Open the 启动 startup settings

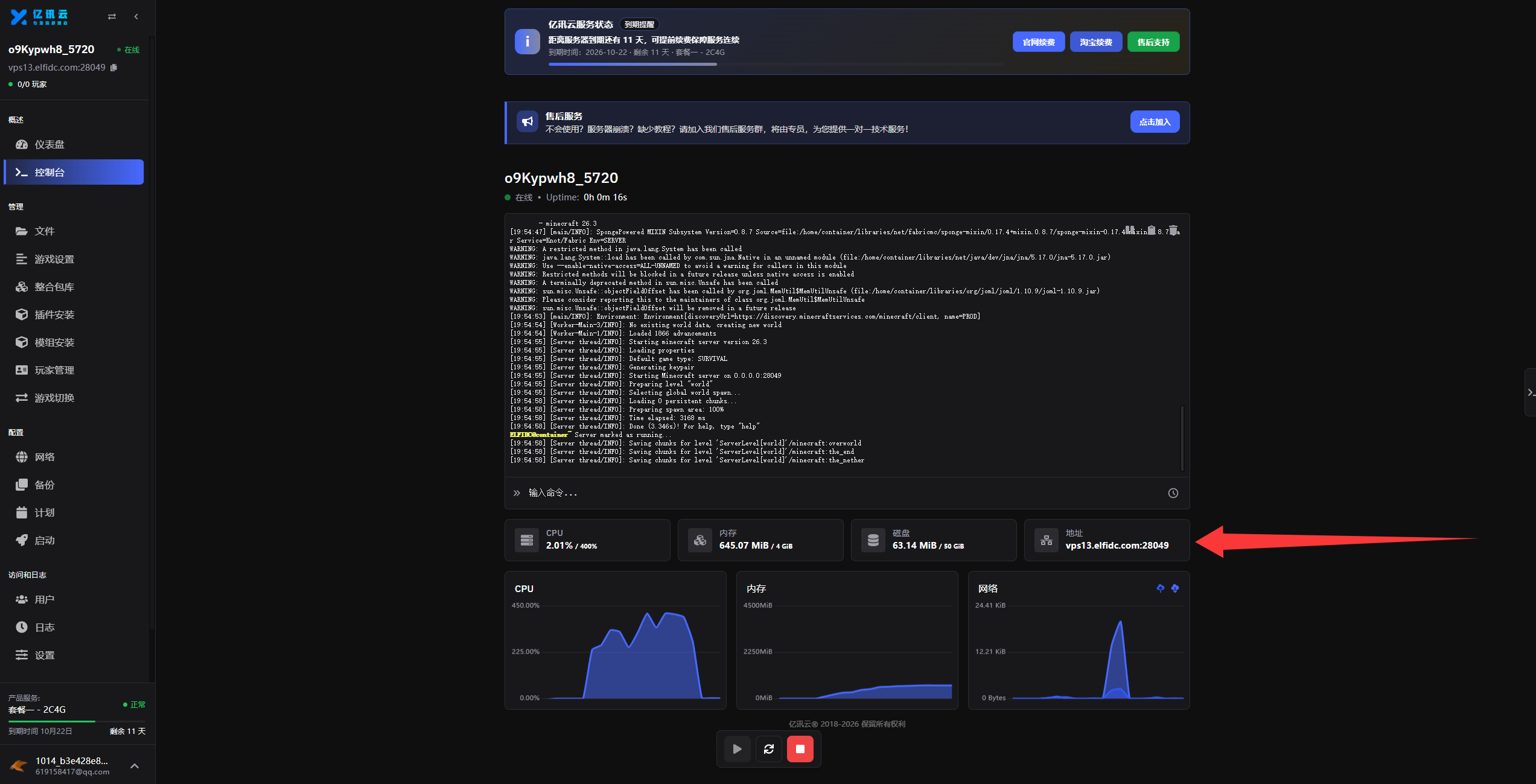[74, 540]
